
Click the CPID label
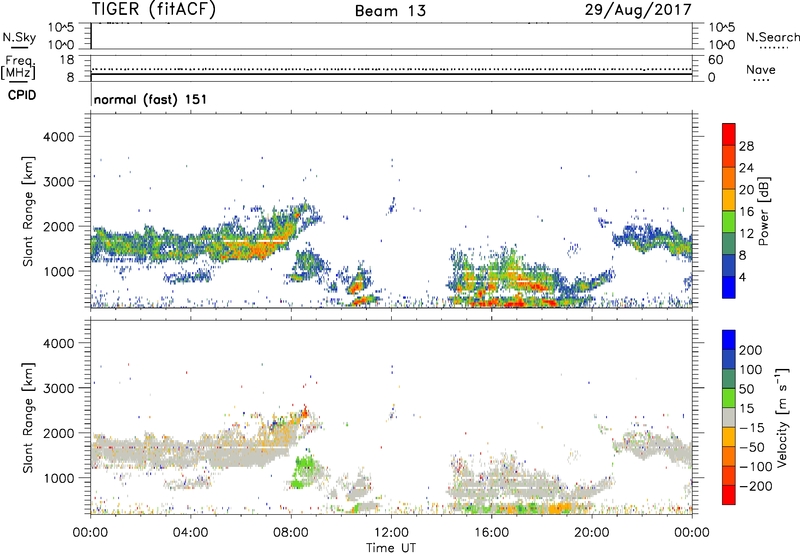click(x=22, y=95)
